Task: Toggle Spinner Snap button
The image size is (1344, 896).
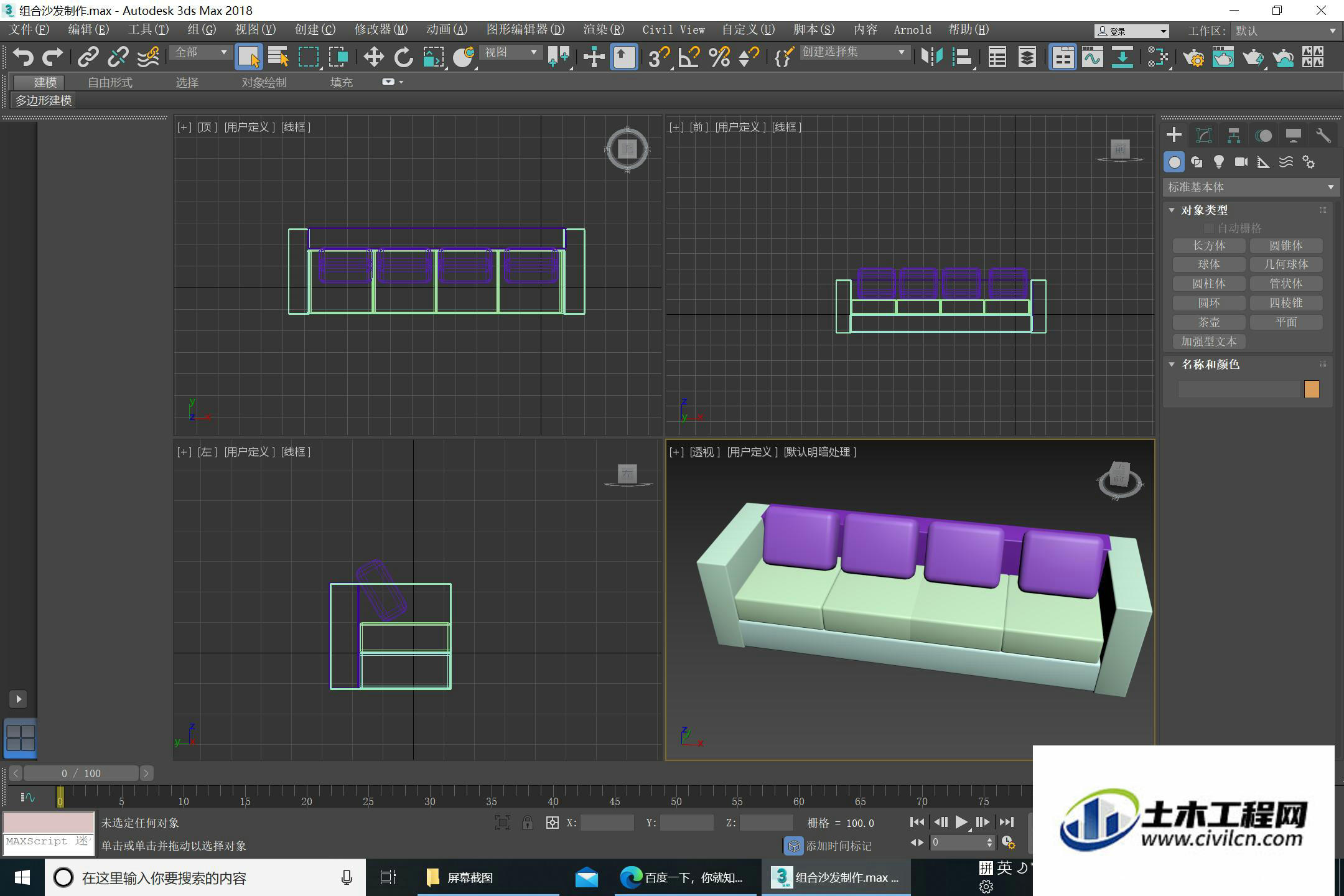Action: pyautogui.click(x=749, y=57)
